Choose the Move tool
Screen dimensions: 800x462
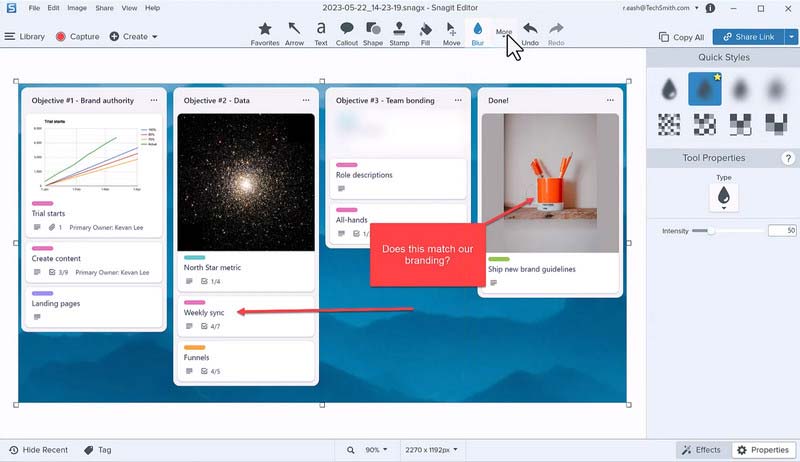[x=451, y=34]
